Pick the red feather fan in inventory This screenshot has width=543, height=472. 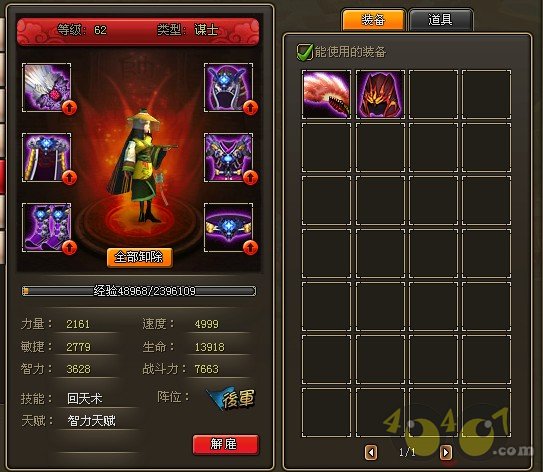pos(327,95)
